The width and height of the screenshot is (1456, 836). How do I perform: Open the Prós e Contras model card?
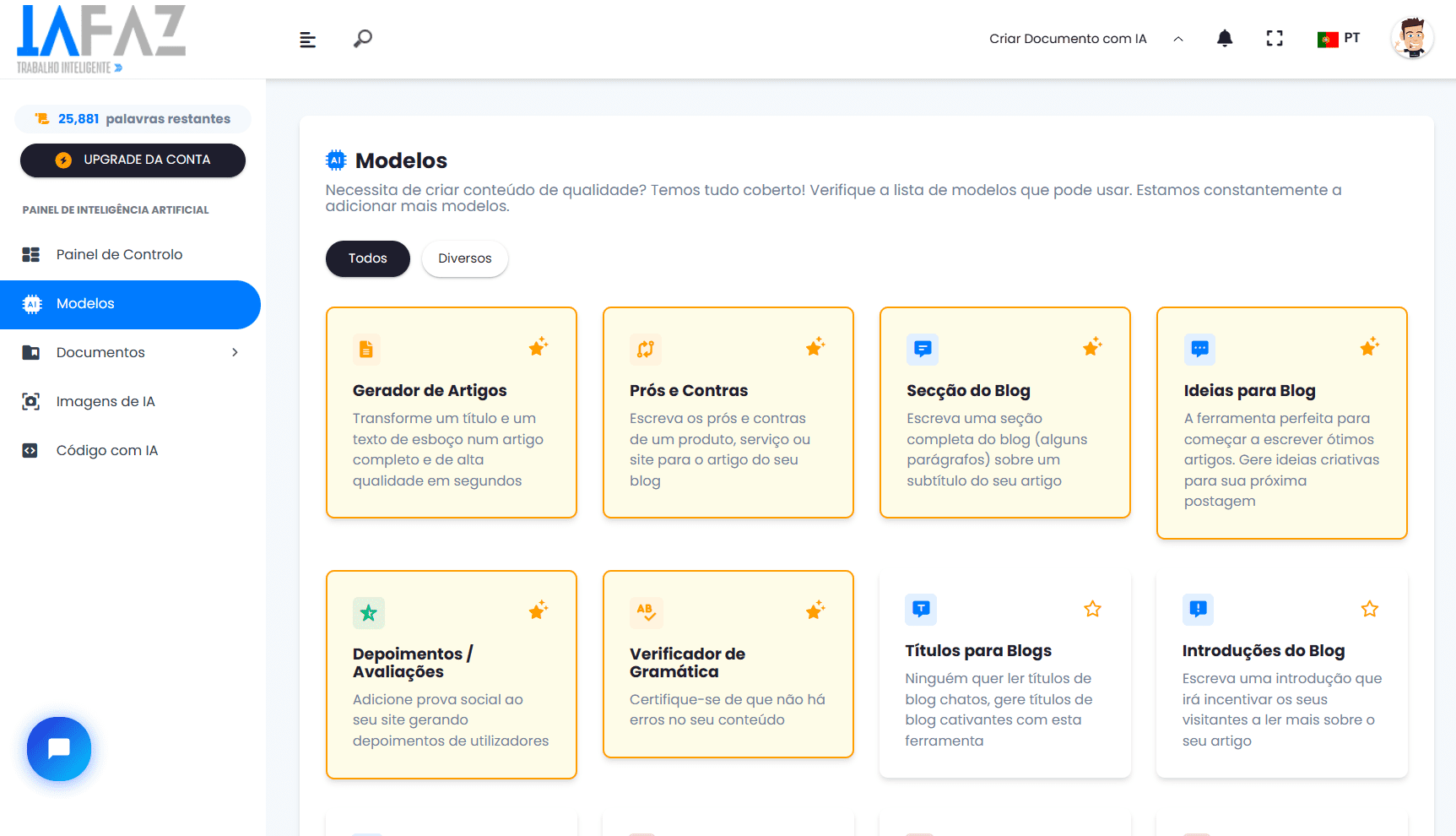pos(728,412)
